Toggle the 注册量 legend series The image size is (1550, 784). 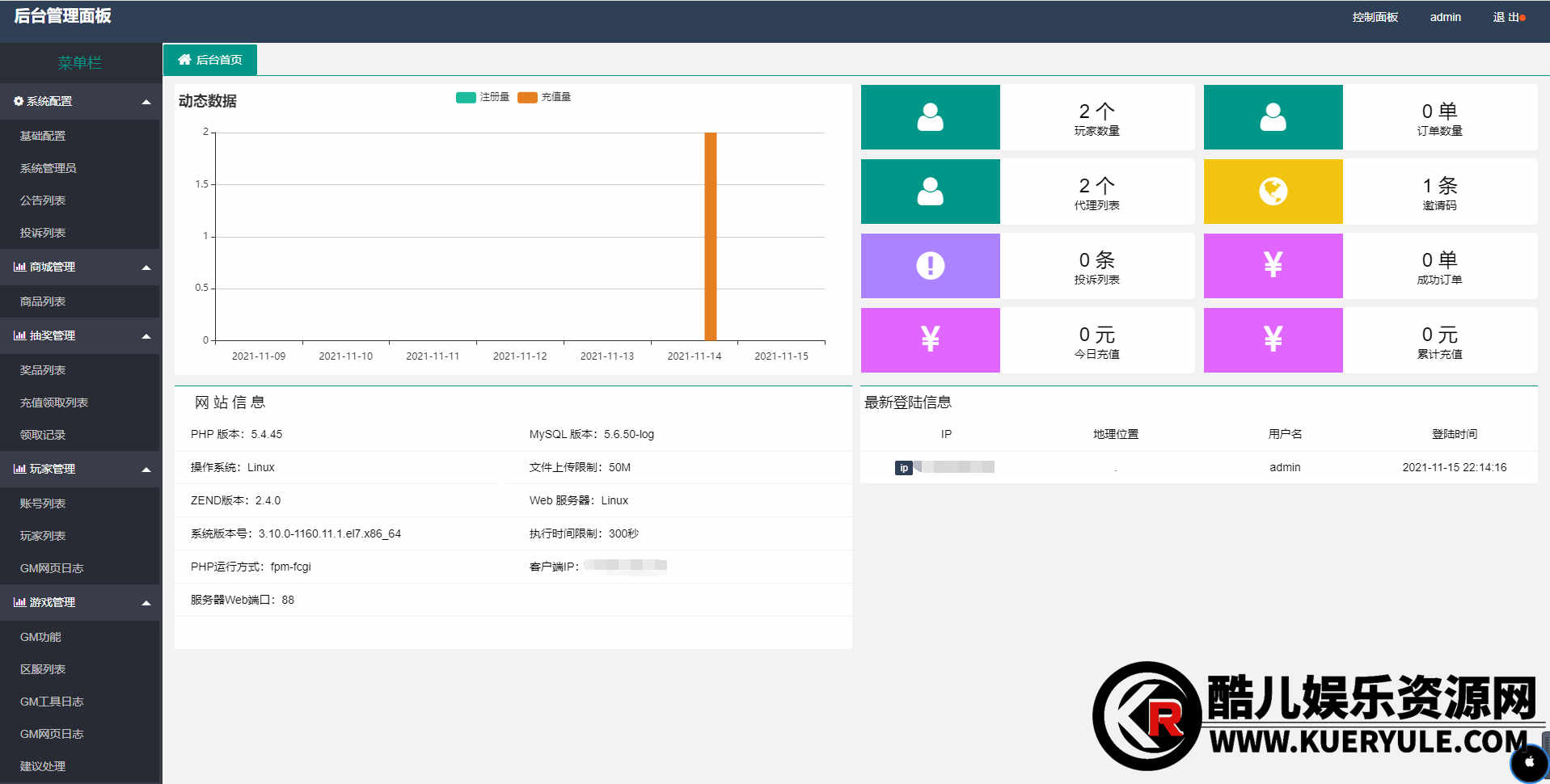pyautogui.click(x=483, y=97)
